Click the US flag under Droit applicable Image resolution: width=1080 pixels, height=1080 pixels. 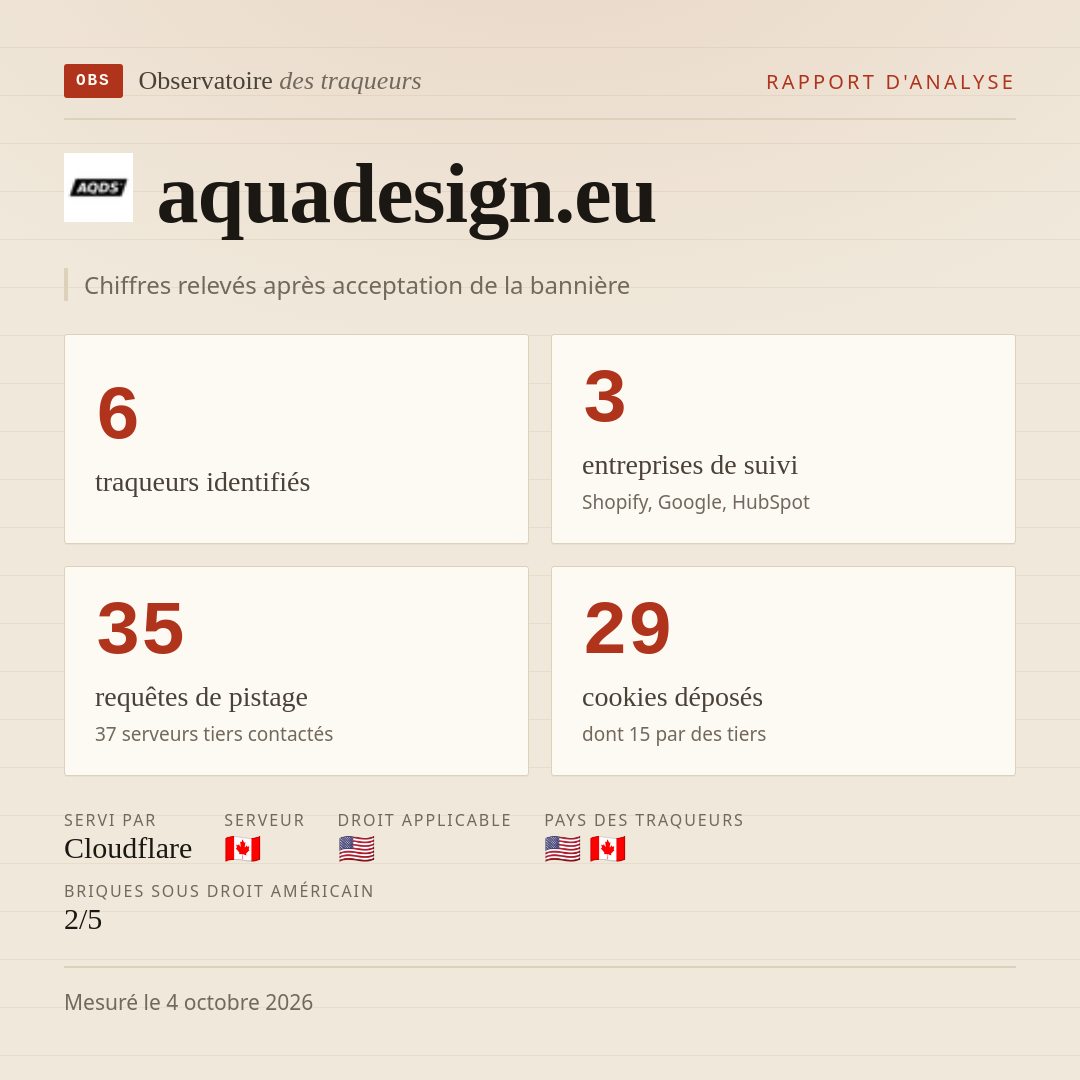357,849
